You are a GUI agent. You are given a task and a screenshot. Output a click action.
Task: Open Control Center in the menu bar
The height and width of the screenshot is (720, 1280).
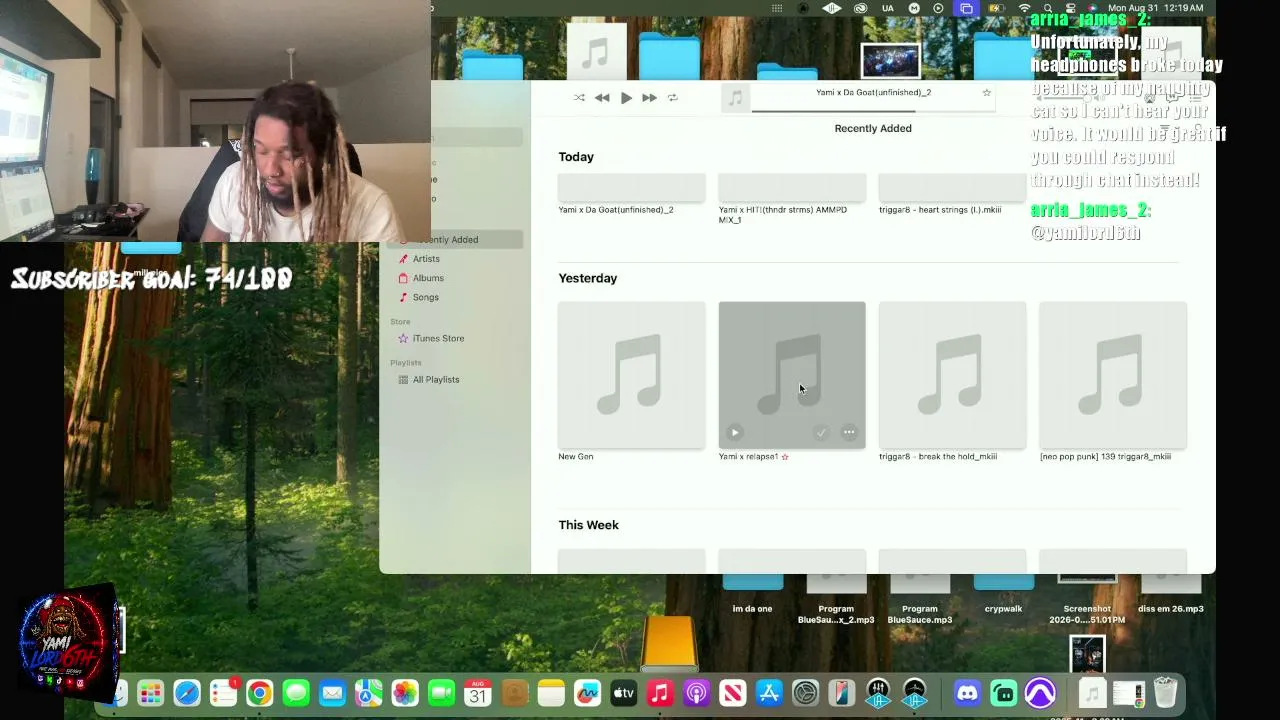pos(1070,8)
